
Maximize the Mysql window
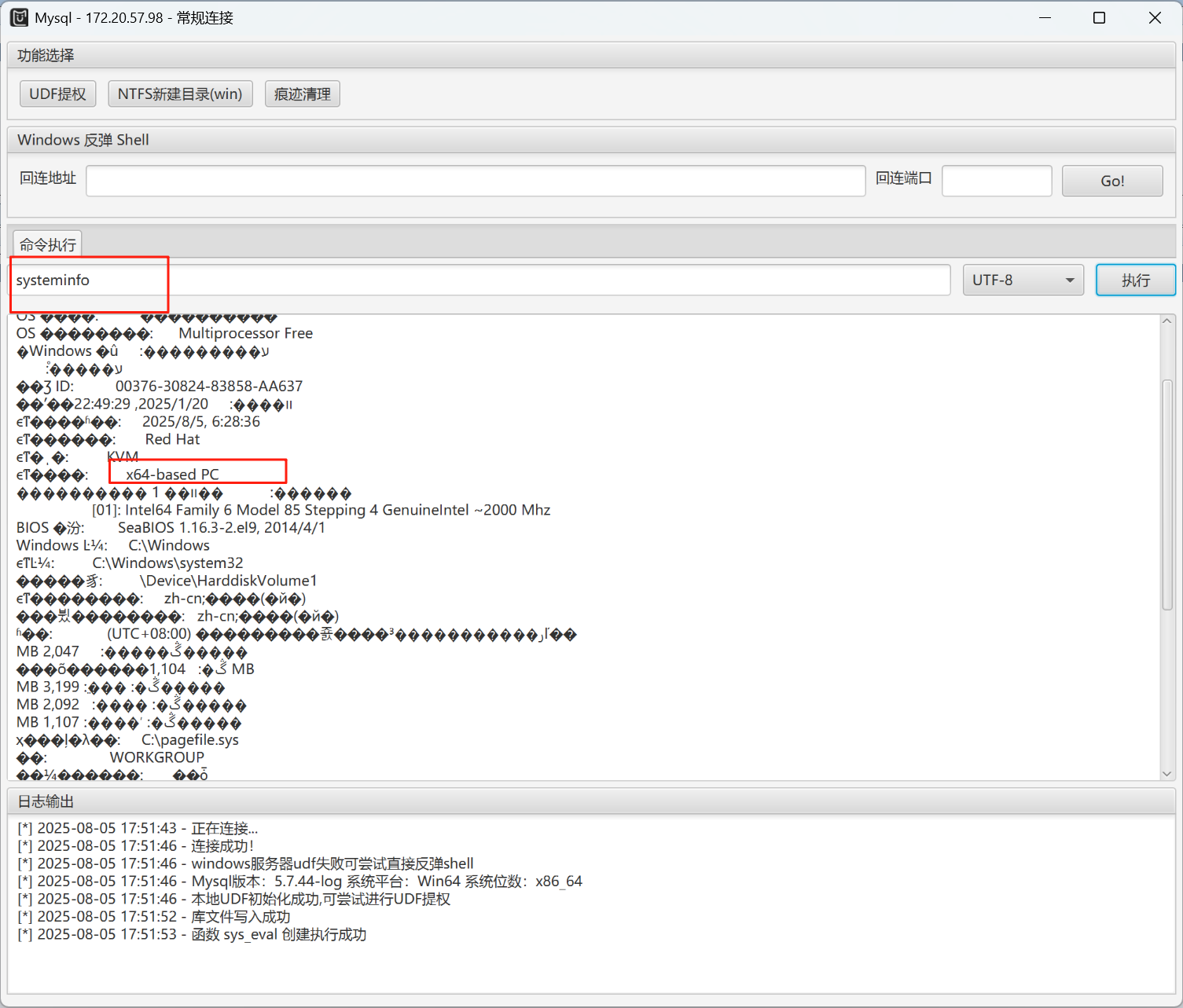tap(1100, 17)
